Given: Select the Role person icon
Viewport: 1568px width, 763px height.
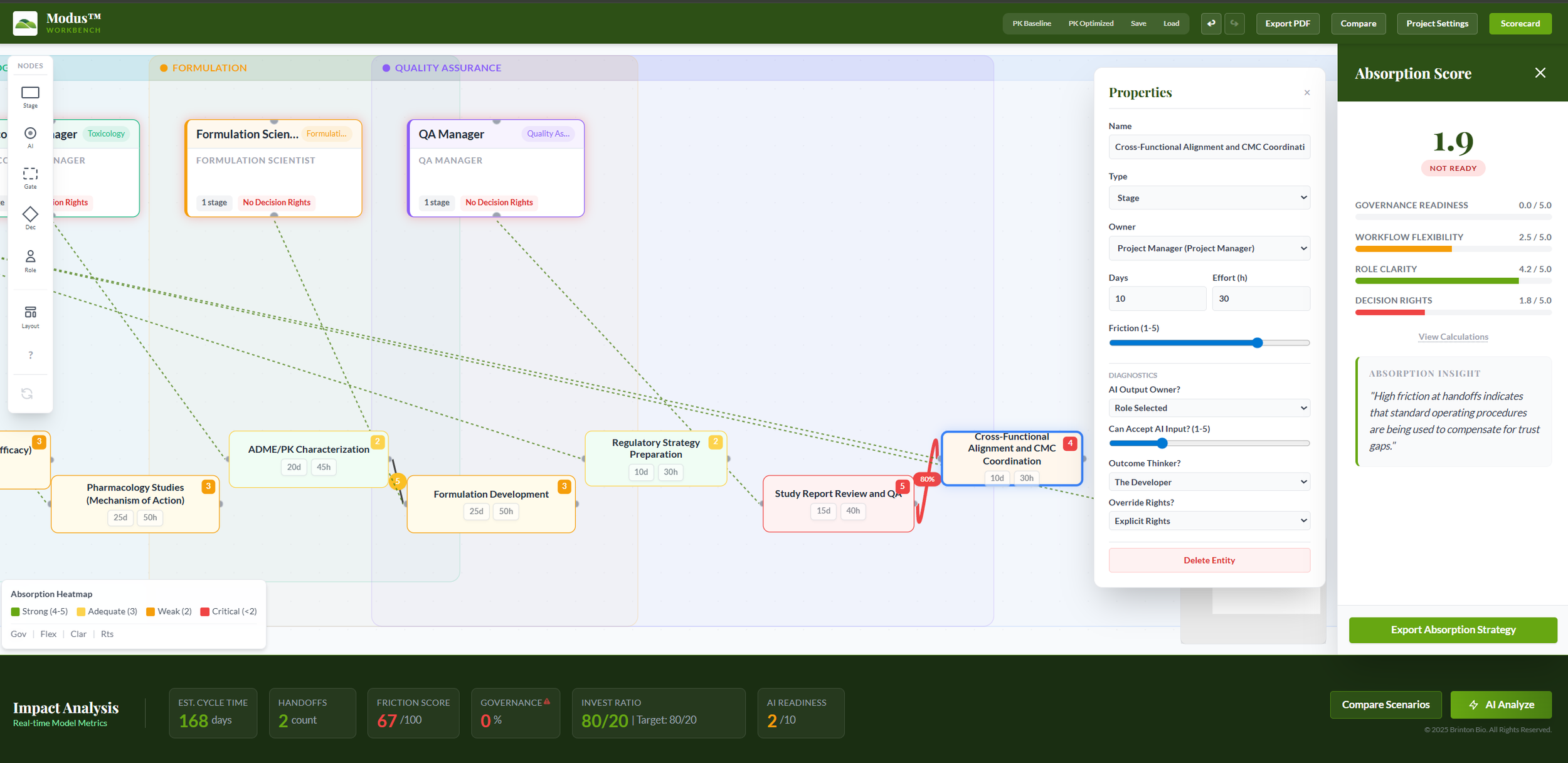Looking at the screenshot, I should pyautogui.click(x=30, y=260).
